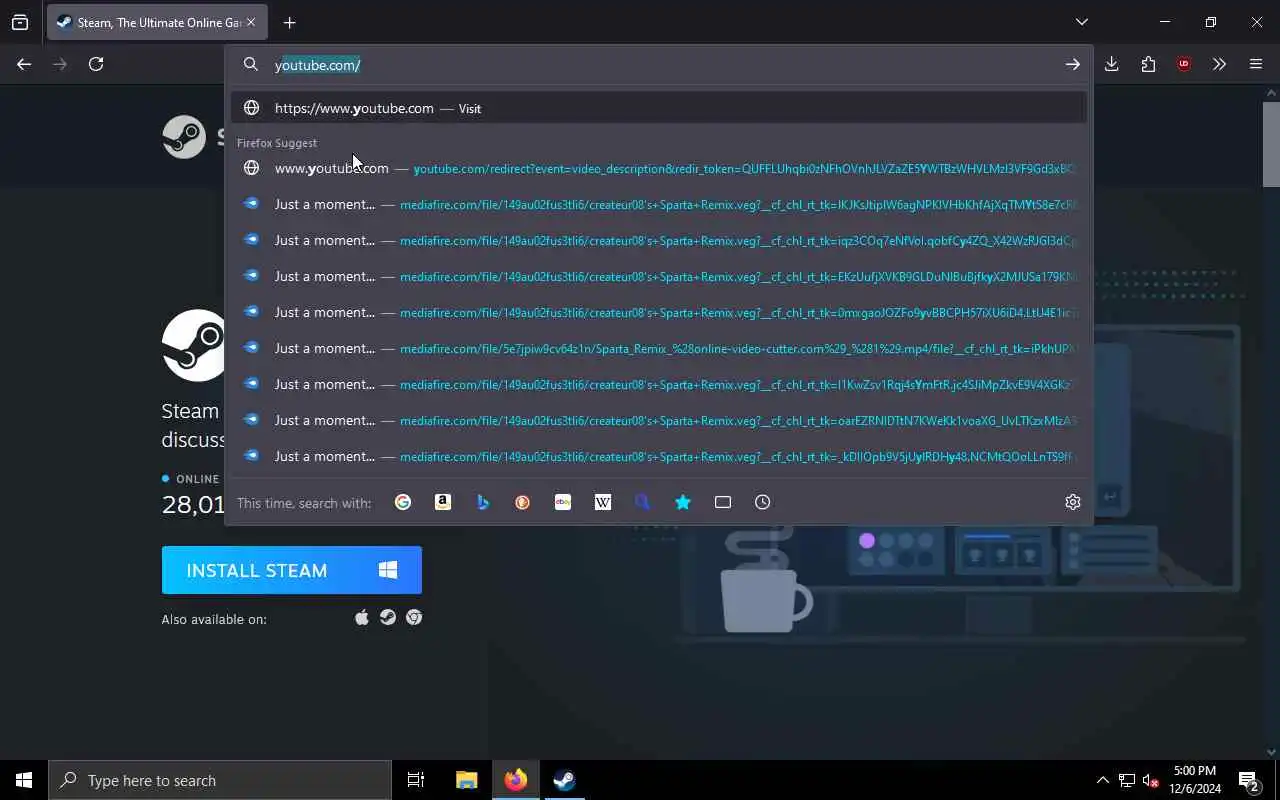Switch to Firefox from the taskbar
Viewport: 1280px width, 800px height.
516,780
